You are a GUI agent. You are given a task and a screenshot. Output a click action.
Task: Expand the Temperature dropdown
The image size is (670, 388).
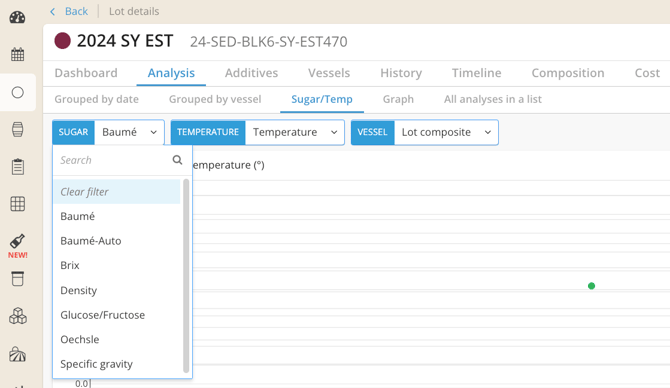[294, 132]
